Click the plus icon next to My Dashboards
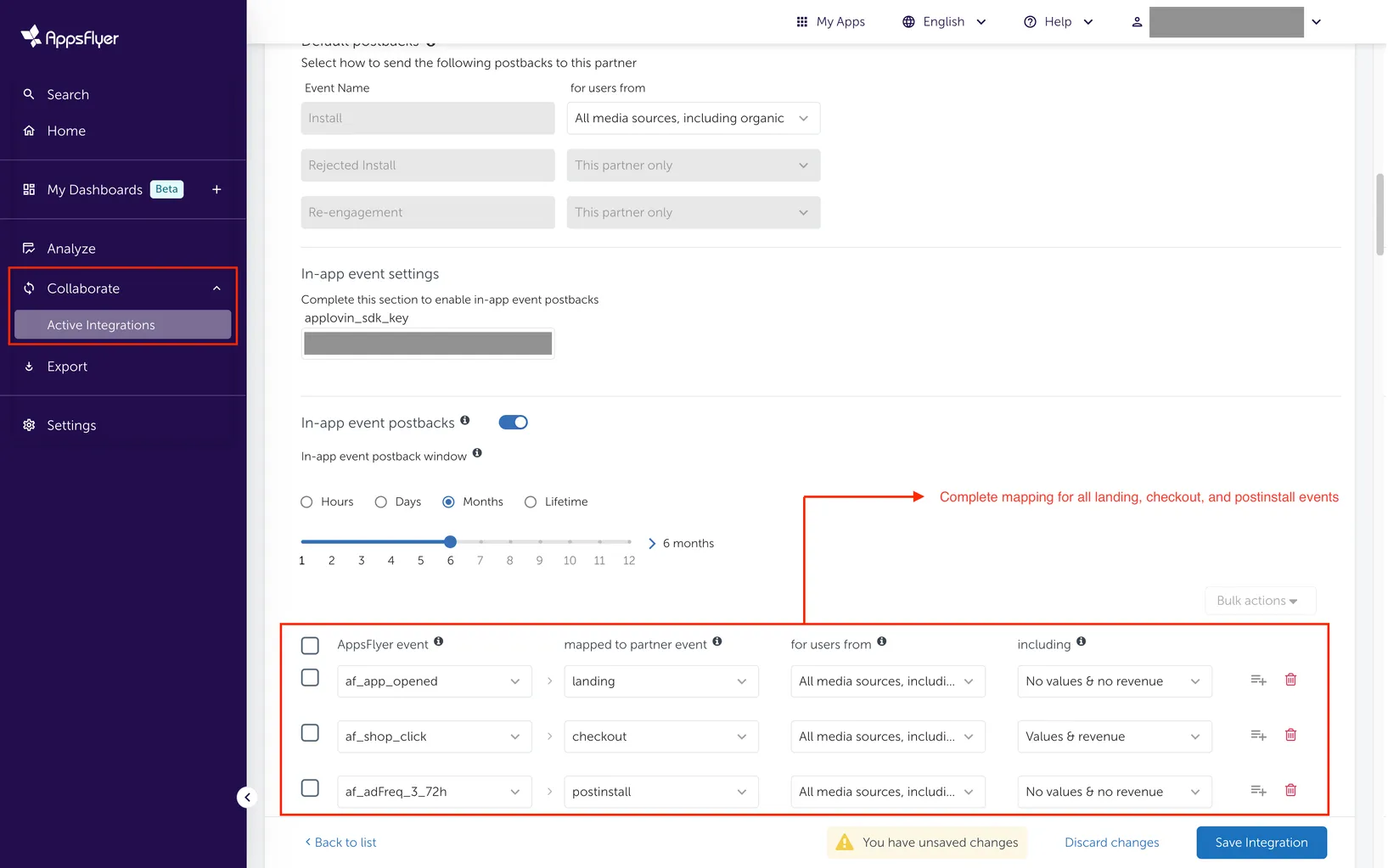Screen dimensions: 1388x868 point(216,189)
